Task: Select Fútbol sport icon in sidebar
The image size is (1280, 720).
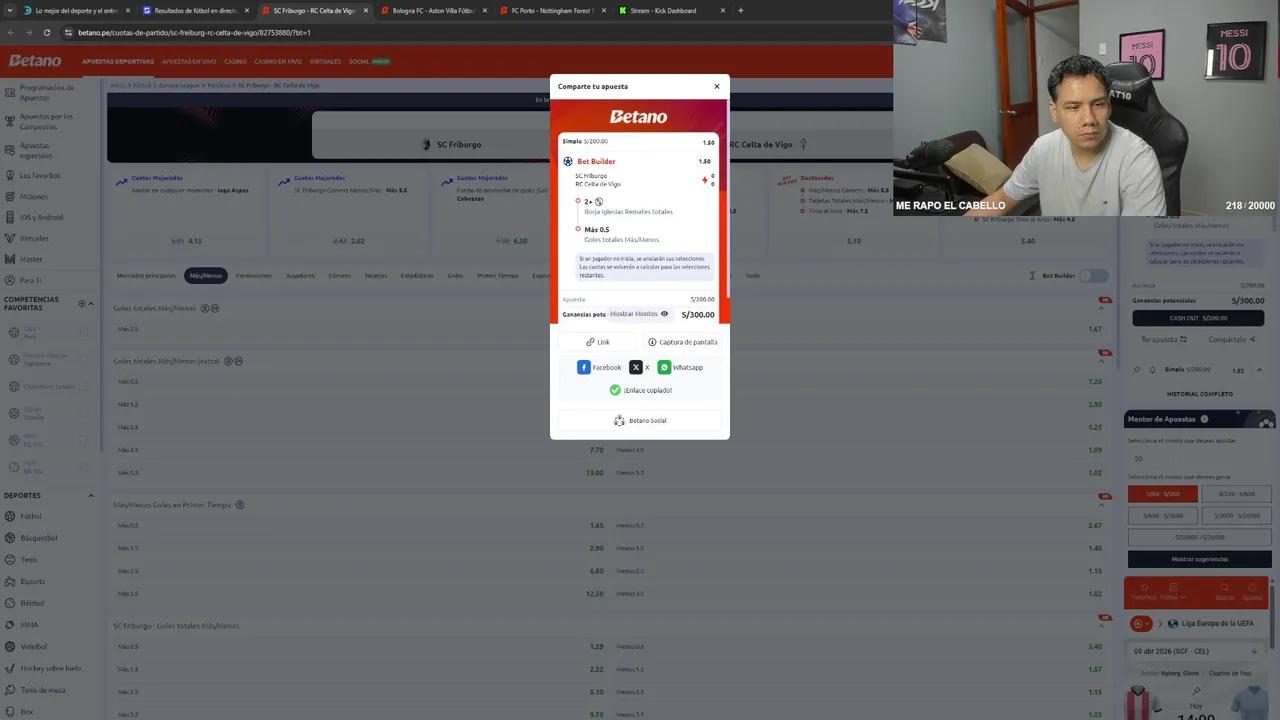Action: 10,516
